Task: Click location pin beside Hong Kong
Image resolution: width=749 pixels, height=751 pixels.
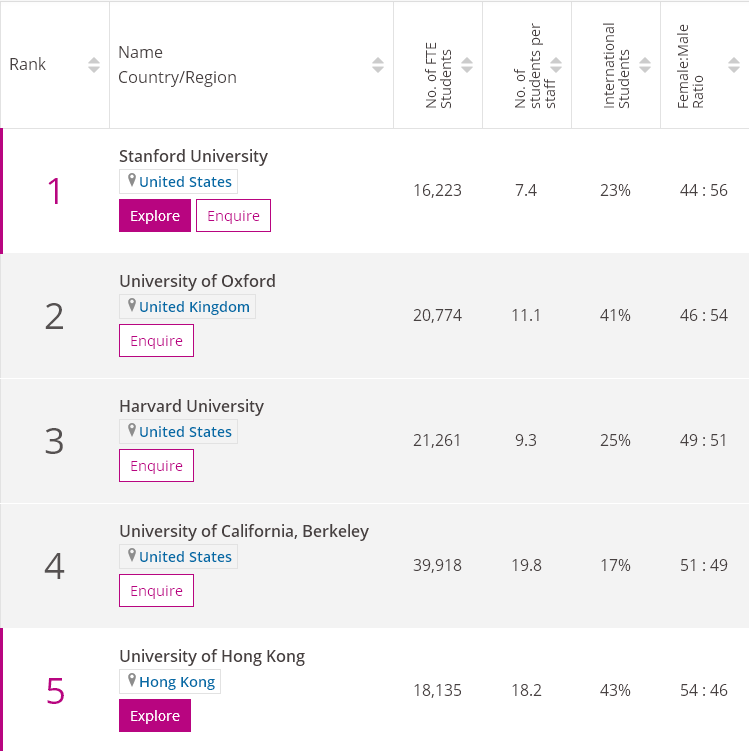Action: (131, 681)
